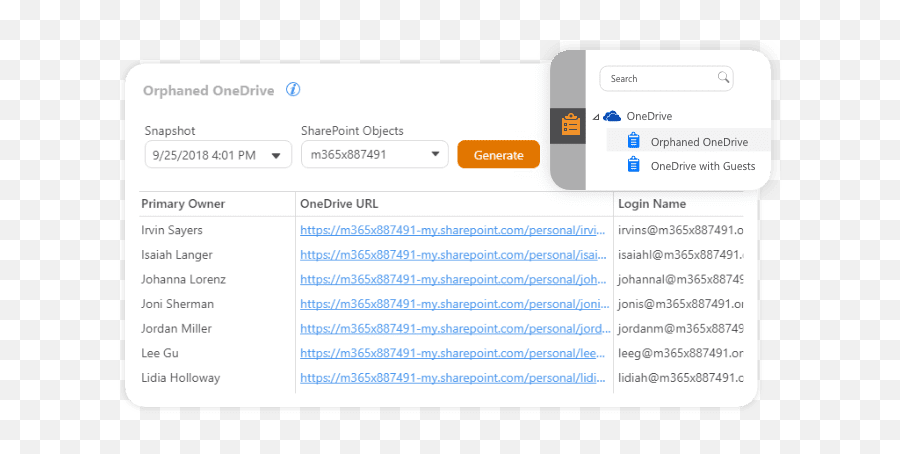Open Johanna Lorenz's OneDrive URL link
Image resolution: width=900 pixels, height=454 pixels.
pos(453,280)
